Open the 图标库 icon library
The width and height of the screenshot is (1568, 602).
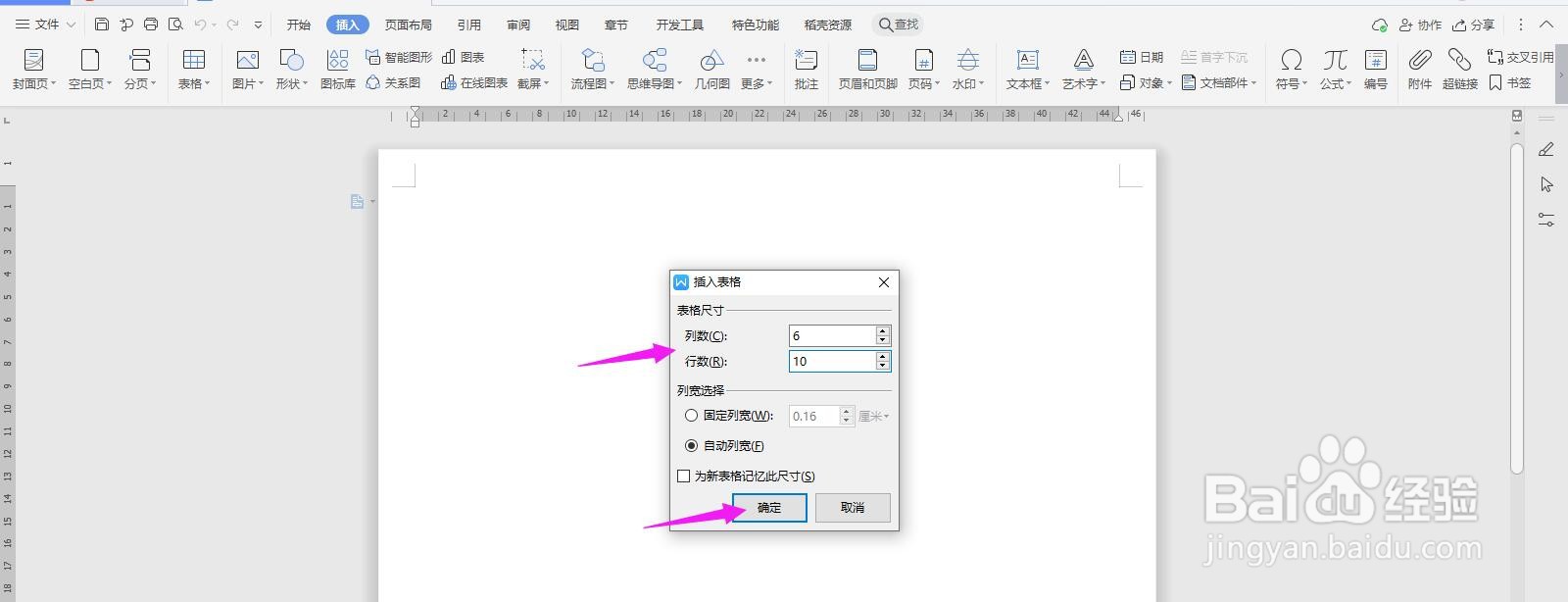click(338, 70)
